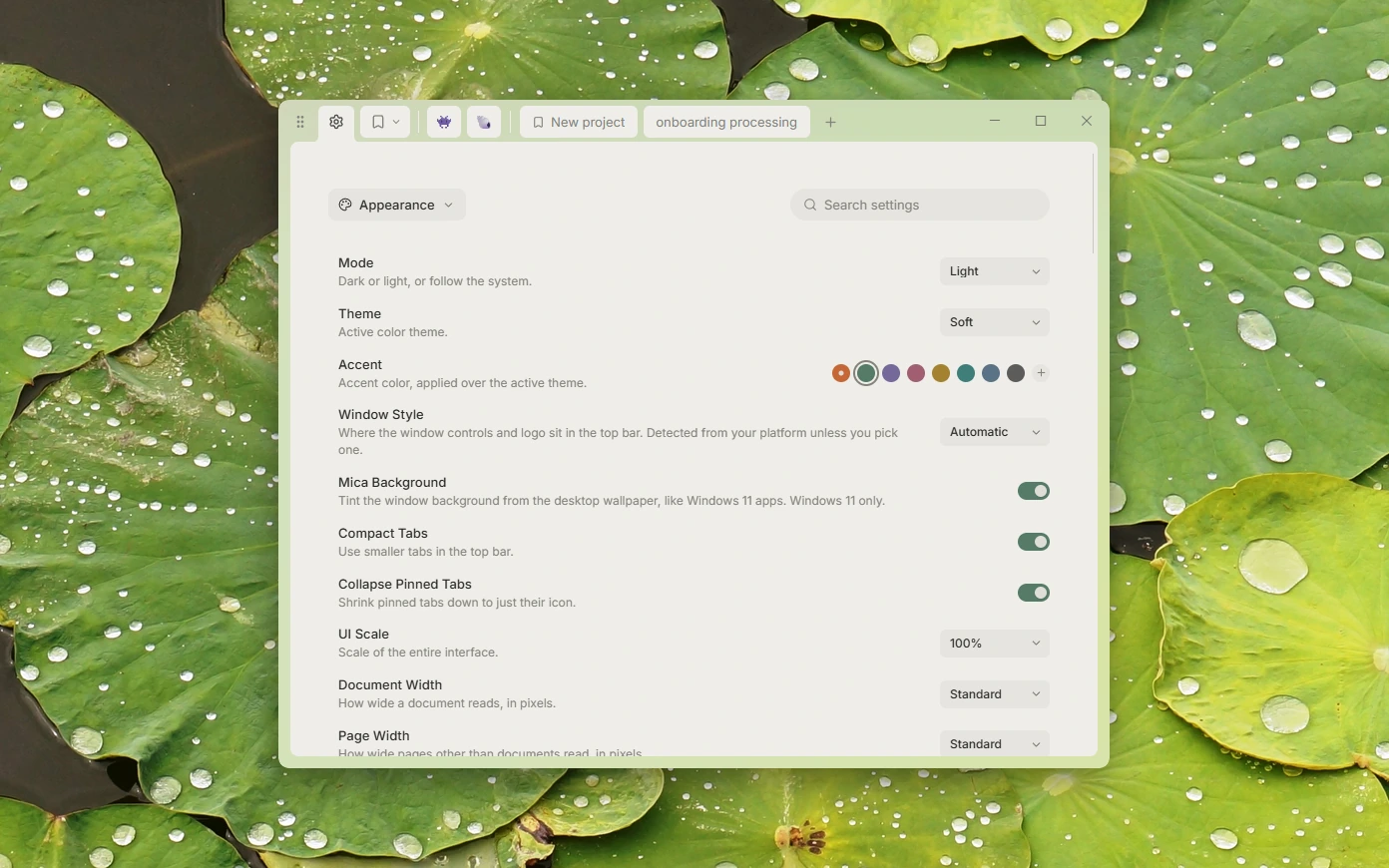The height and width of the screenshot is (868, 1389).
Task: Click the settings panel vertical scrollbar
Action: (1093, 203)
